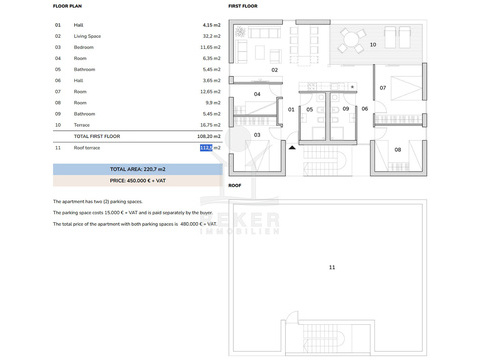Screen dimensions: 480x360
Task: Click the '32,2 m2' area value
Action: (212, 36)
